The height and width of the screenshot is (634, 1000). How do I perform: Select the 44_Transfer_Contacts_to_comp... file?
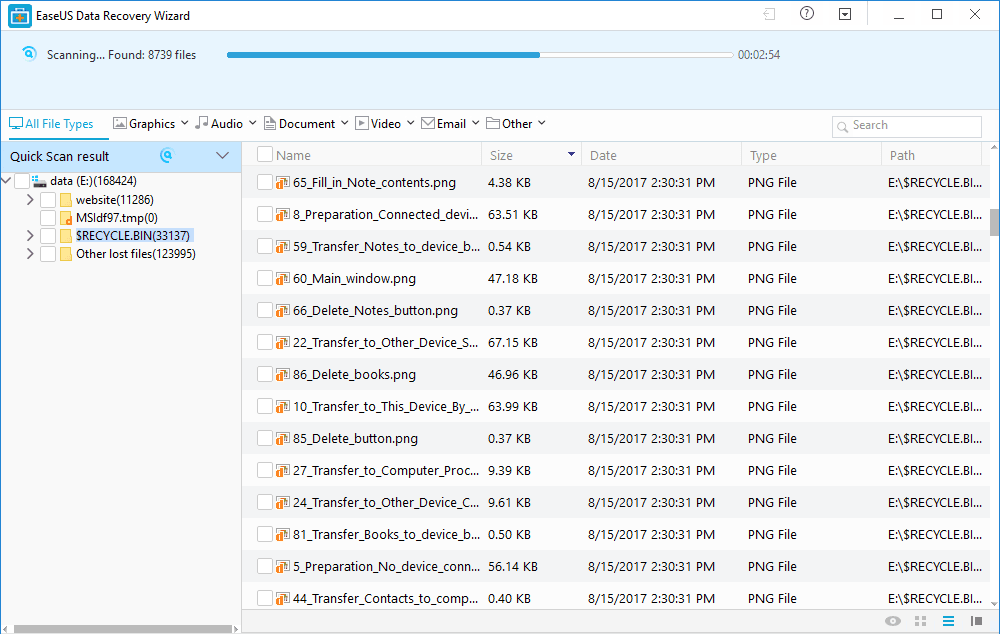click(x=385, y=598)
